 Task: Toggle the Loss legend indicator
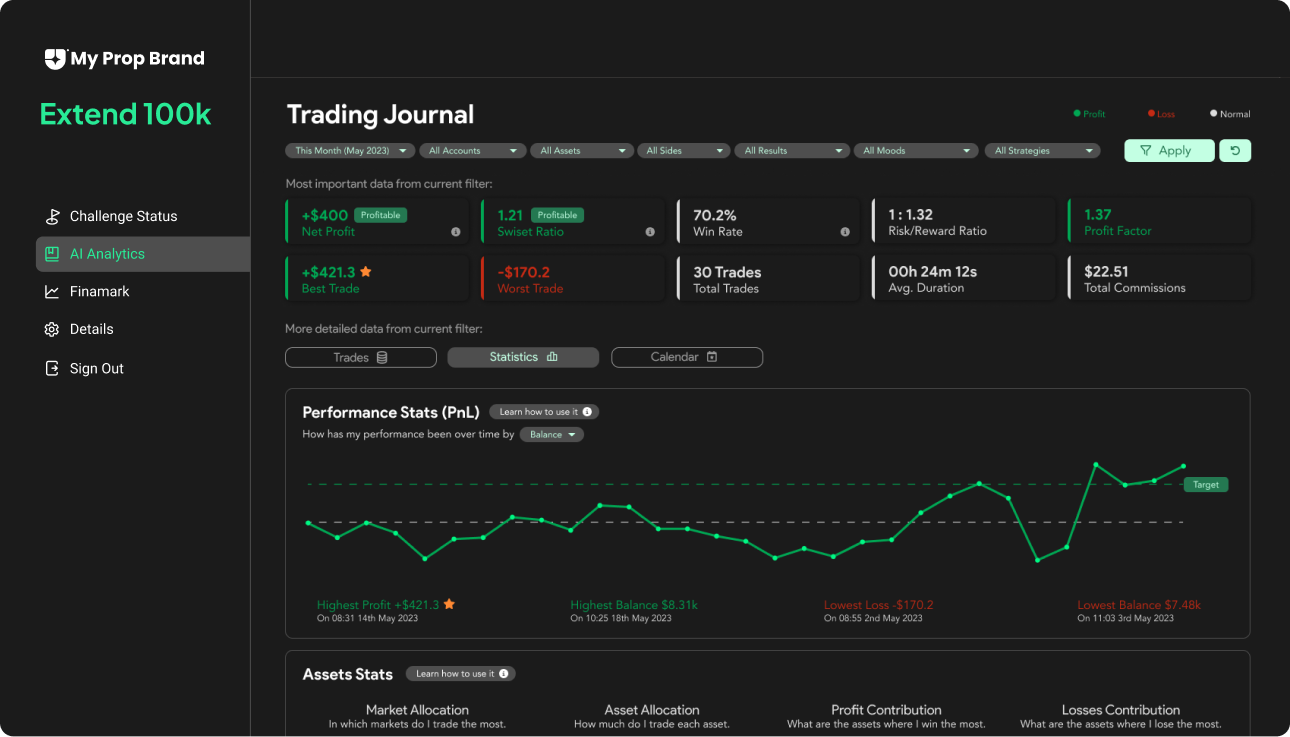point(1161,114)
